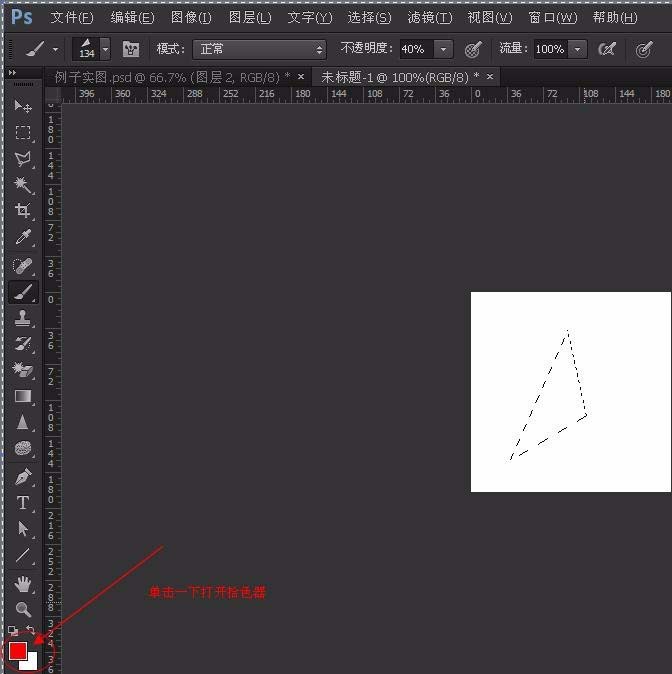672x674 pixels.
Task: Expand the 不透明度 opacity slider arrow
Action: tap(442, 49)
